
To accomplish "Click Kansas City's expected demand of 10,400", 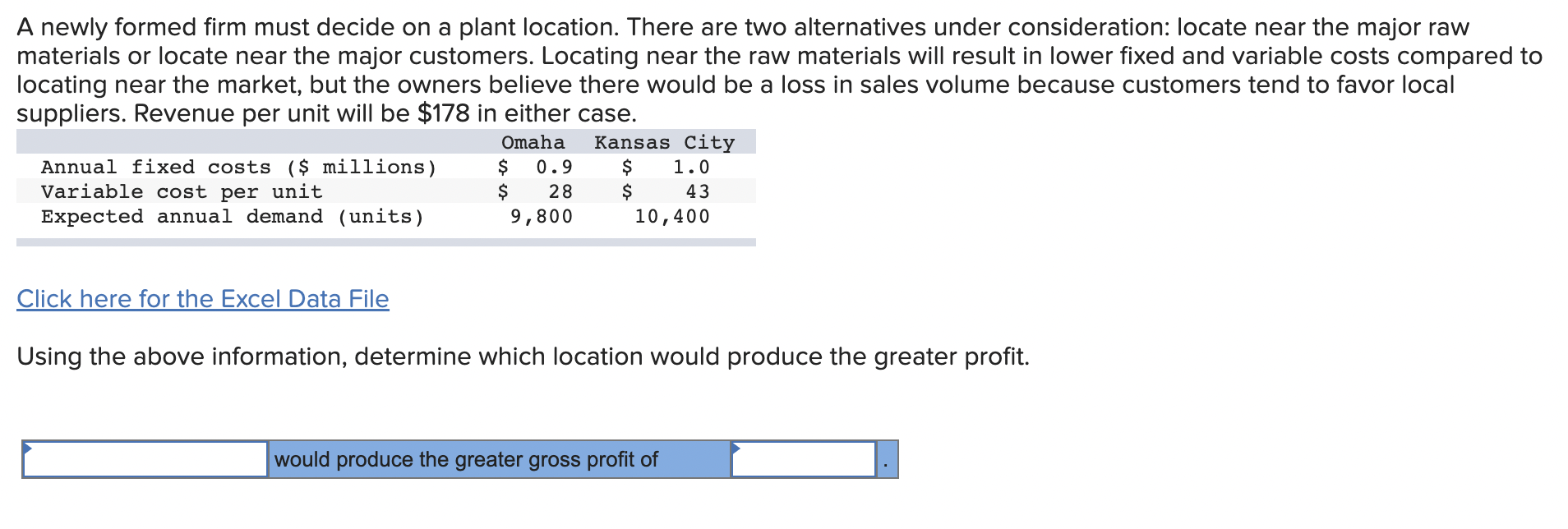I will [672, 217].
